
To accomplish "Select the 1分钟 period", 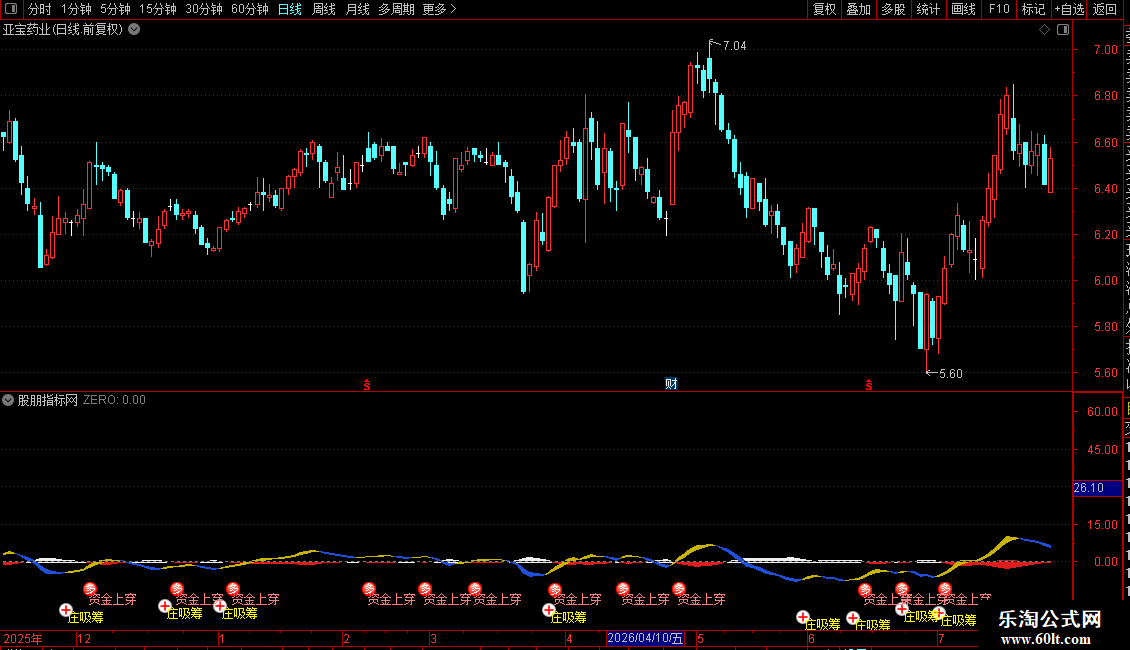I will (76, 9).
